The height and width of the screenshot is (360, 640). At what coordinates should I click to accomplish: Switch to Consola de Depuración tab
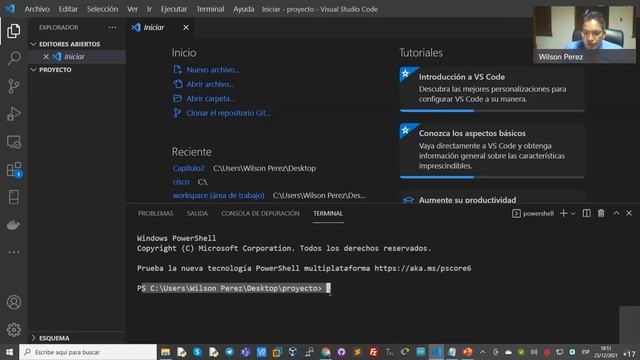260,213
